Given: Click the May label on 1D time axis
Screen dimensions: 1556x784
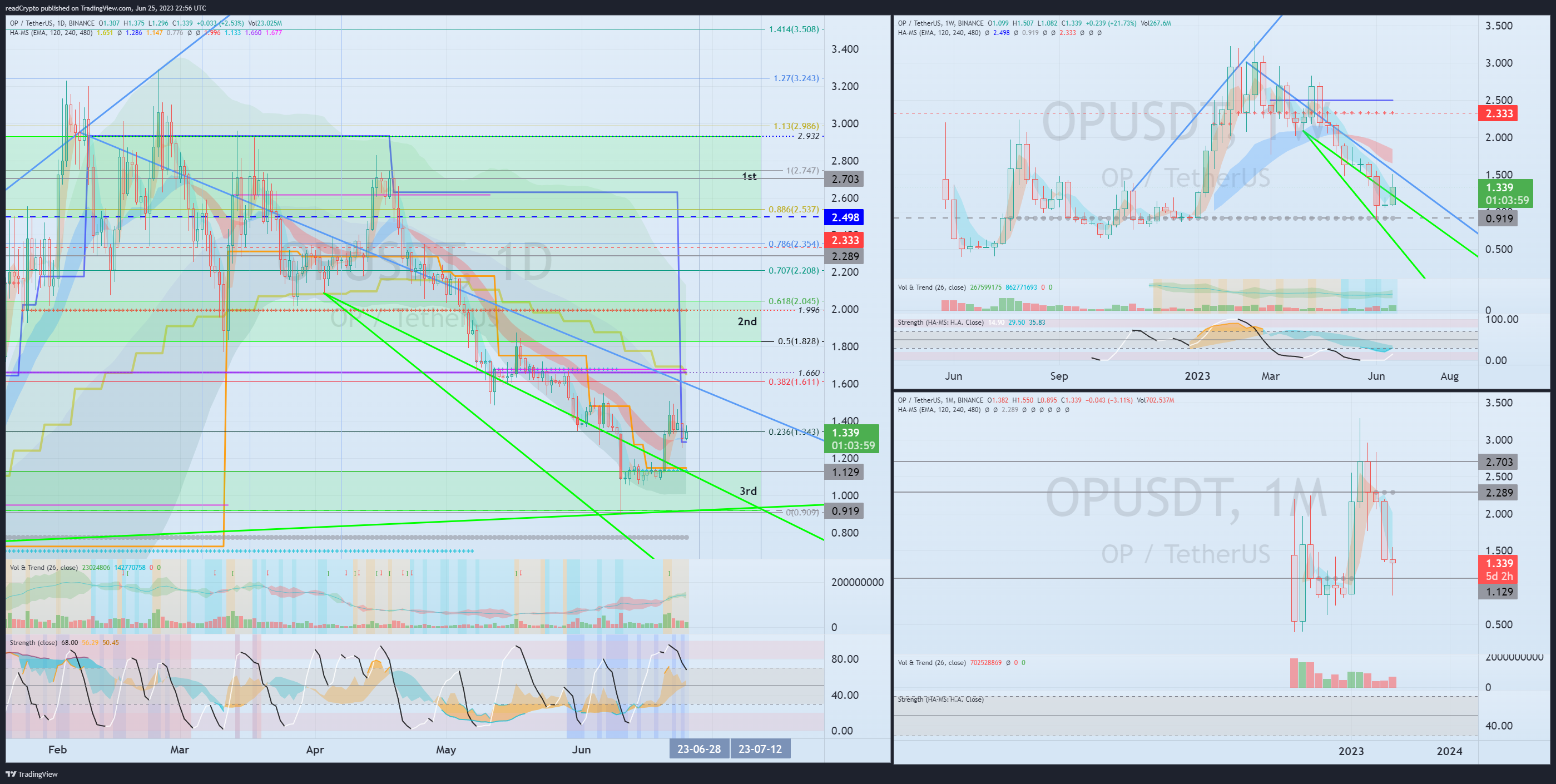Looking at the screenshot, I should pyautogui.click(x=446, y=750).
